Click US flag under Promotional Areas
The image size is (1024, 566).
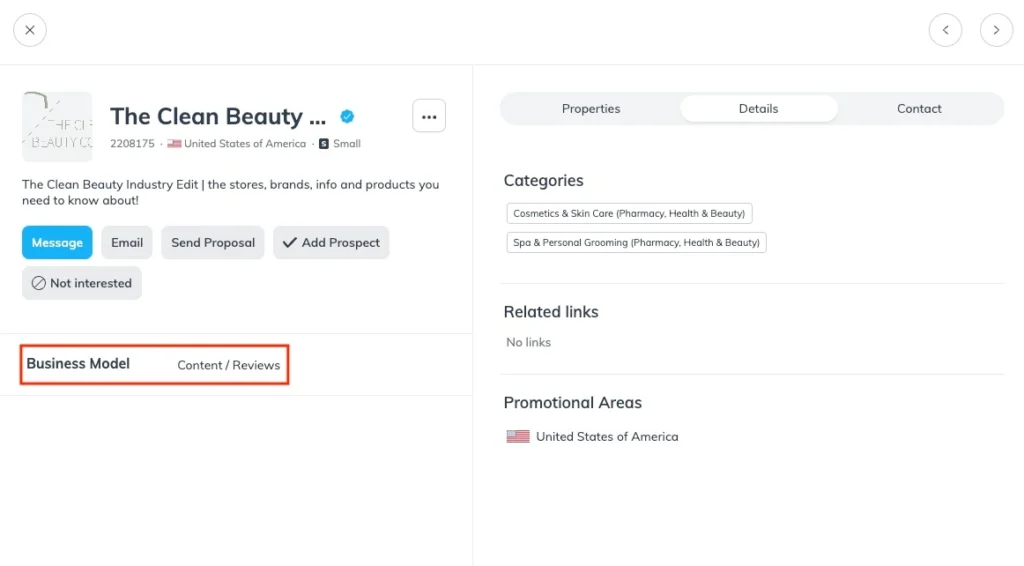pos(518,437)
